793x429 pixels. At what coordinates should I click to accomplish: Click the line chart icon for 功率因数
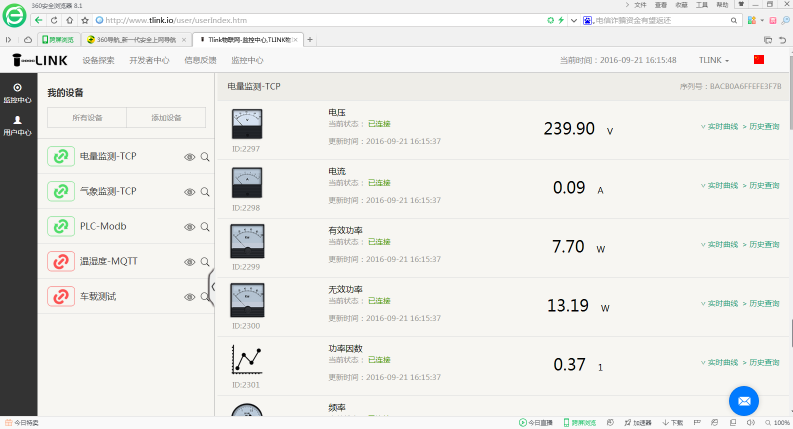pyautogui.click(x=247, y=359)
